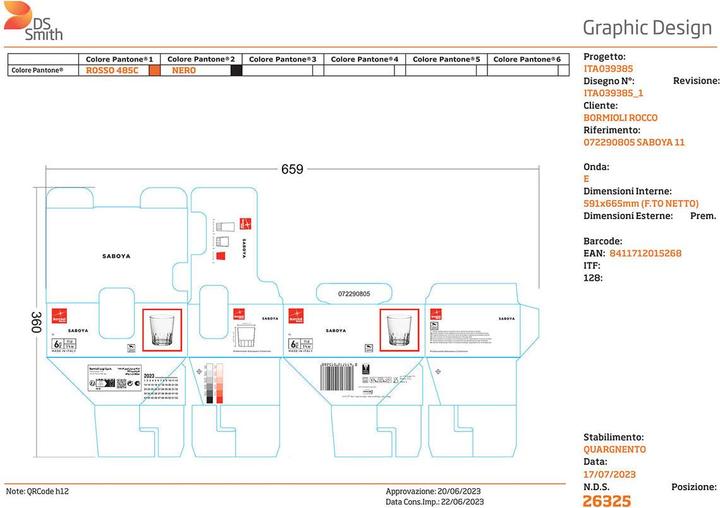This screenshot has height=508, width=720.
Task: Select the glass photo under the 072290805 tab
Action: coord(399,330)
